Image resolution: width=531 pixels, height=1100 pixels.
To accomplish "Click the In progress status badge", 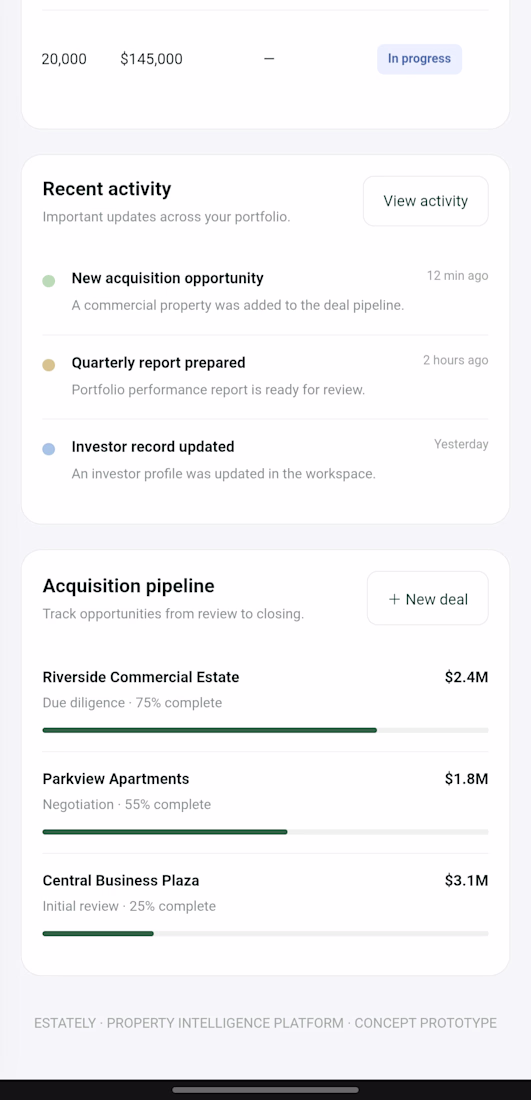I will pos(419,59).
